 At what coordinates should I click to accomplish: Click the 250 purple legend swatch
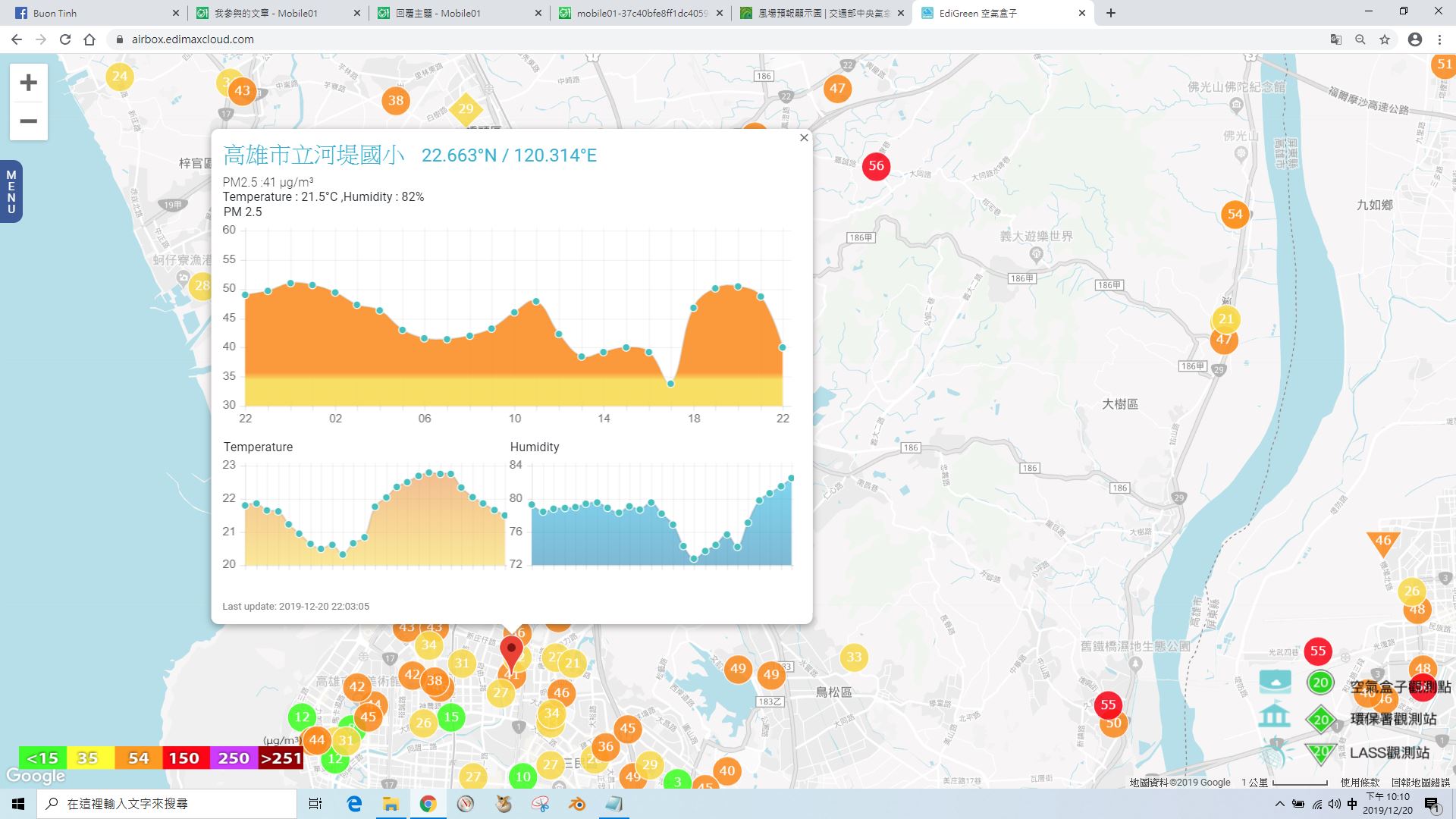point(234,758)
